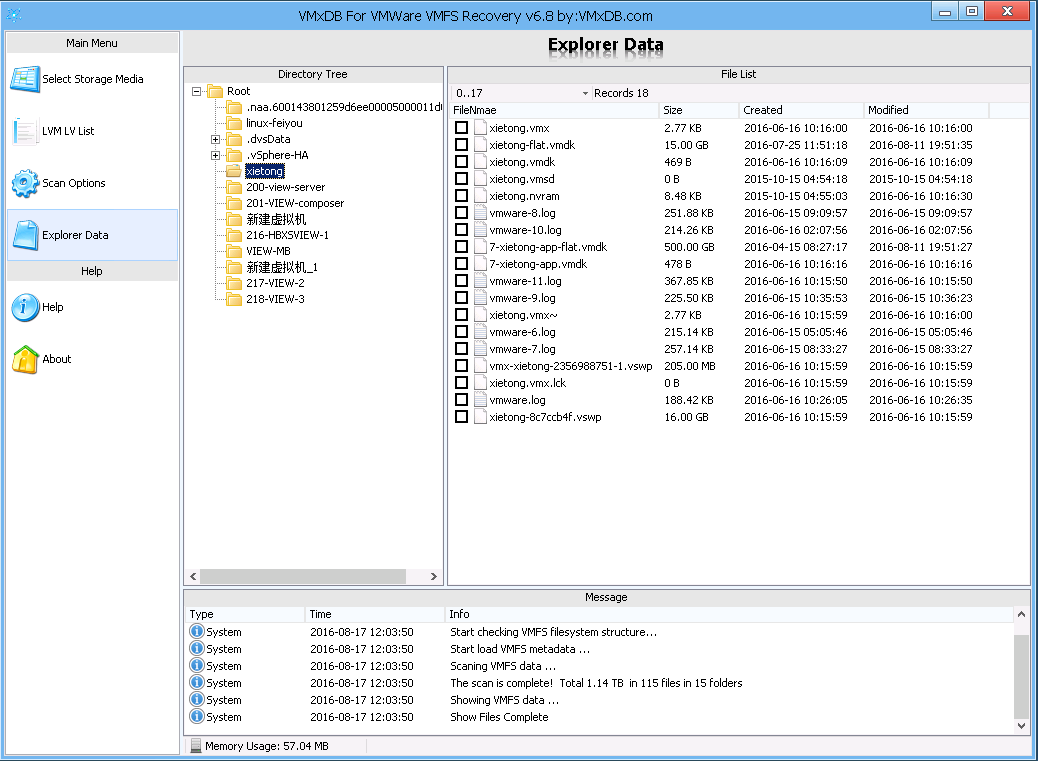Click down arrow of message scrollbar
1038x761 pixels.
coord(1021,726)
